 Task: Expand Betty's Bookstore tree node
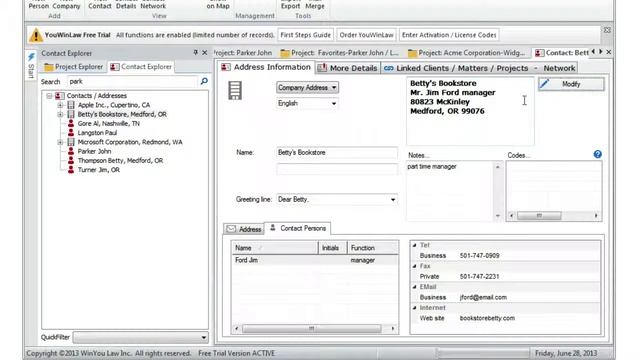60,114
